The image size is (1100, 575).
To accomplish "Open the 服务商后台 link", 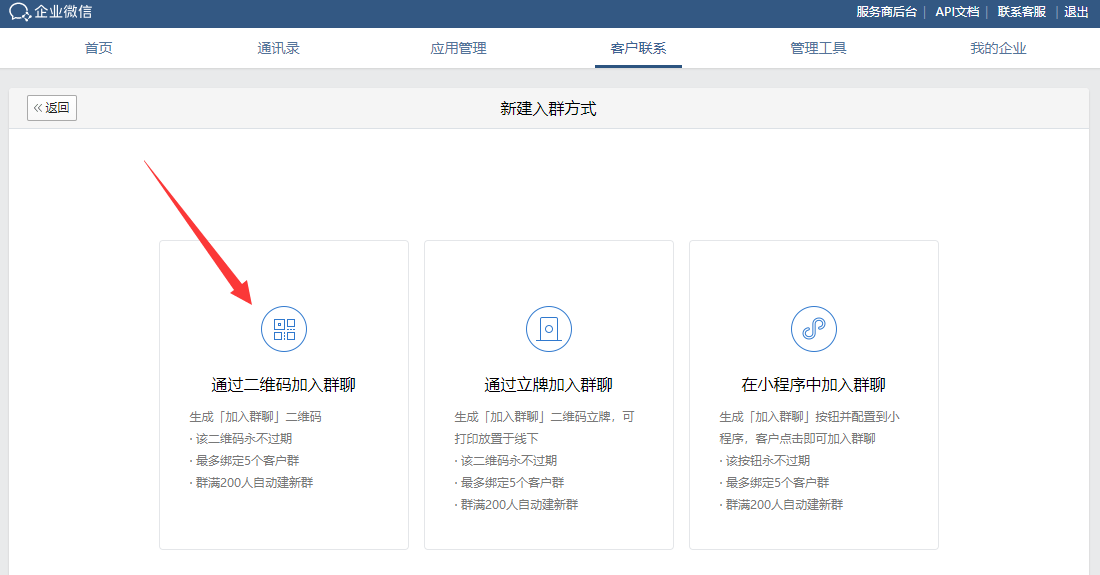I will click(886, 12).
